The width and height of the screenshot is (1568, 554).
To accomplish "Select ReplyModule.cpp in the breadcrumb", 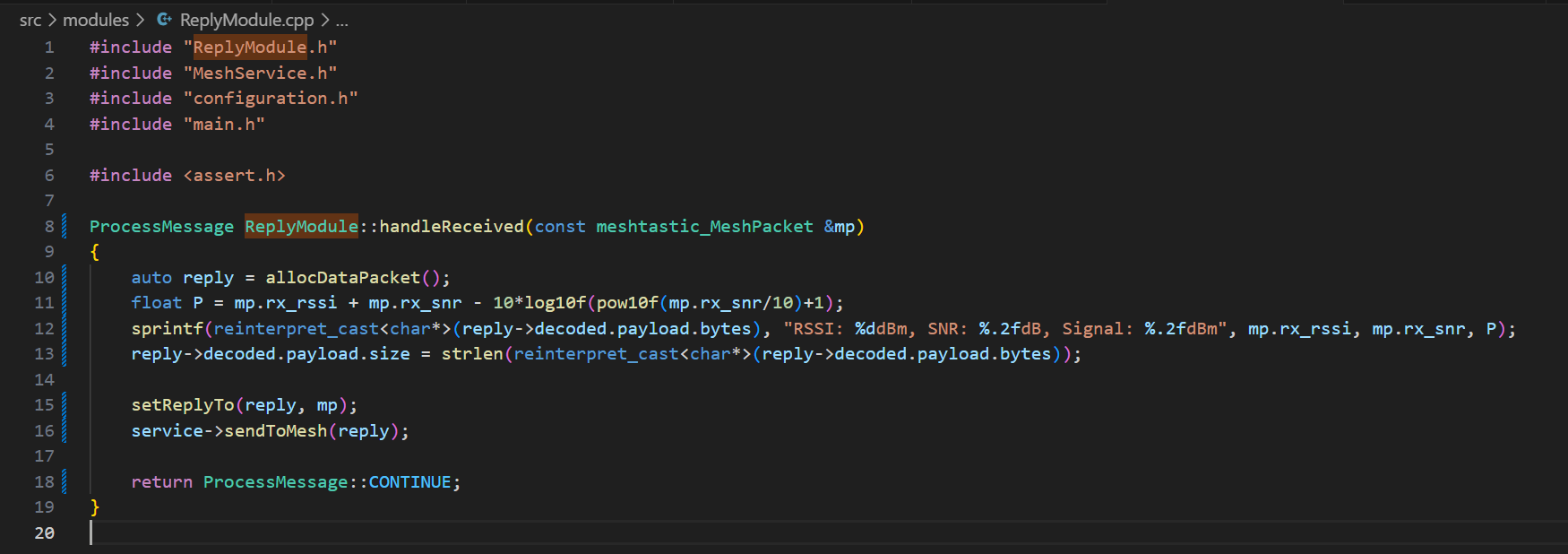I will click(x=246, y=20).
